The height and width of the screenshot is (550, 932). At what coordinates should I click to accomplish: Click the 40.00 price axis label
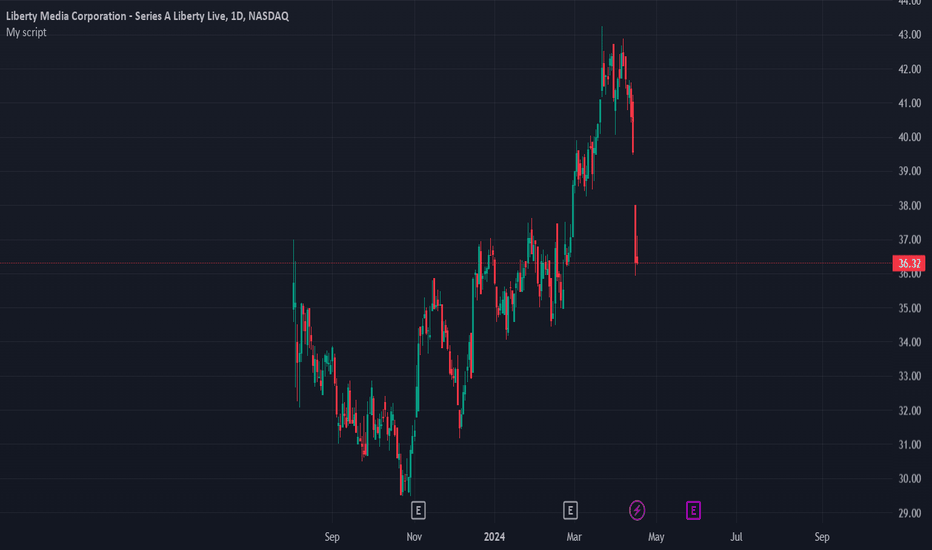[909, 137]
